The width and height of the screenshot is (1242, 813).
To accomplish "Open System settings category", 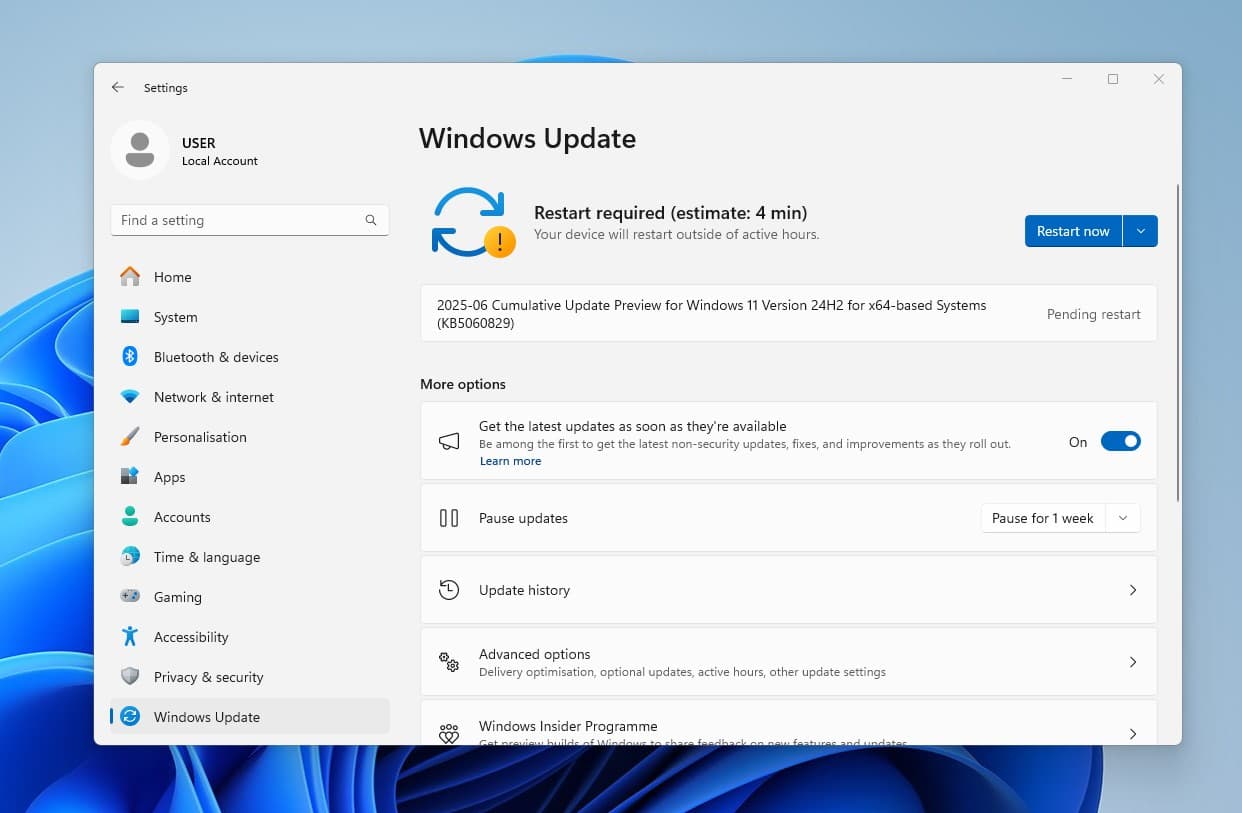I will click(x=249, y=317).
